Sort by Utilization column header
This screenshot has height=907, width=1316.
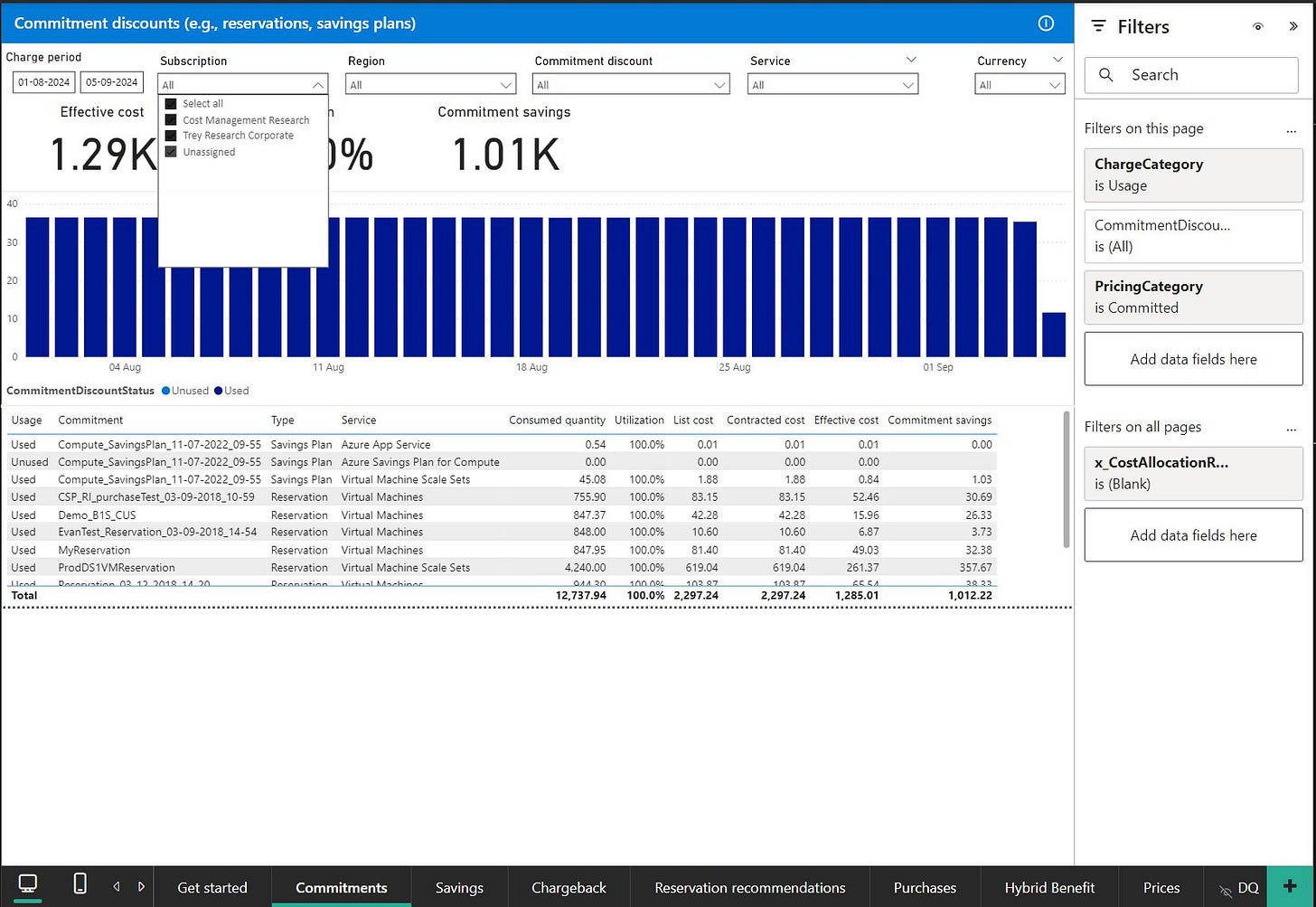tap(639, 420)
